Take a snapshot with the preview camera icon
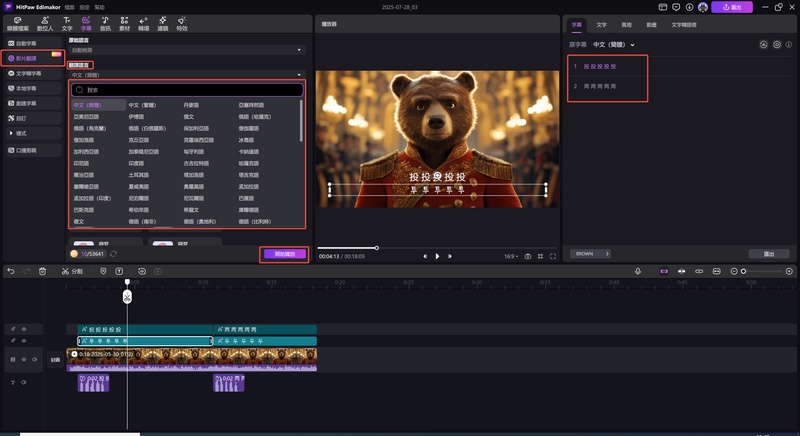The image size is (800, 436). (528, 256)
